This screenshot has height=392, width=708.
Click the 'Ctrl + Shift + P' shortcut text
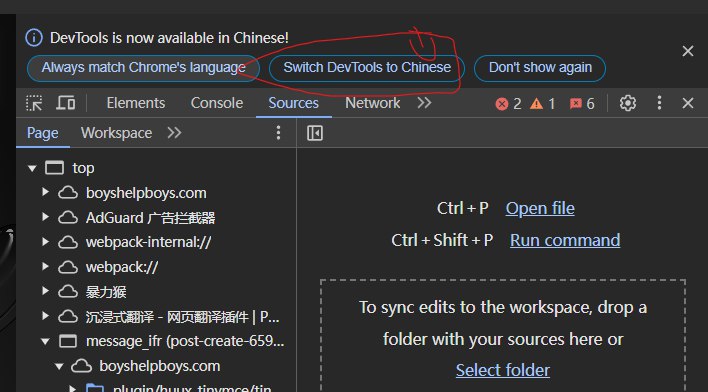(x=442, y=240)
